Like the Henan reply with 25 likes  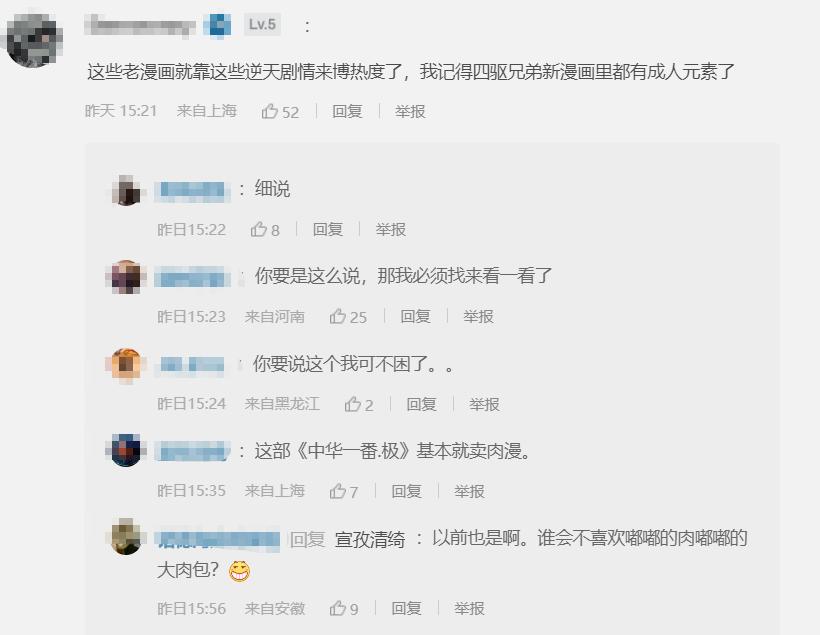348,316
